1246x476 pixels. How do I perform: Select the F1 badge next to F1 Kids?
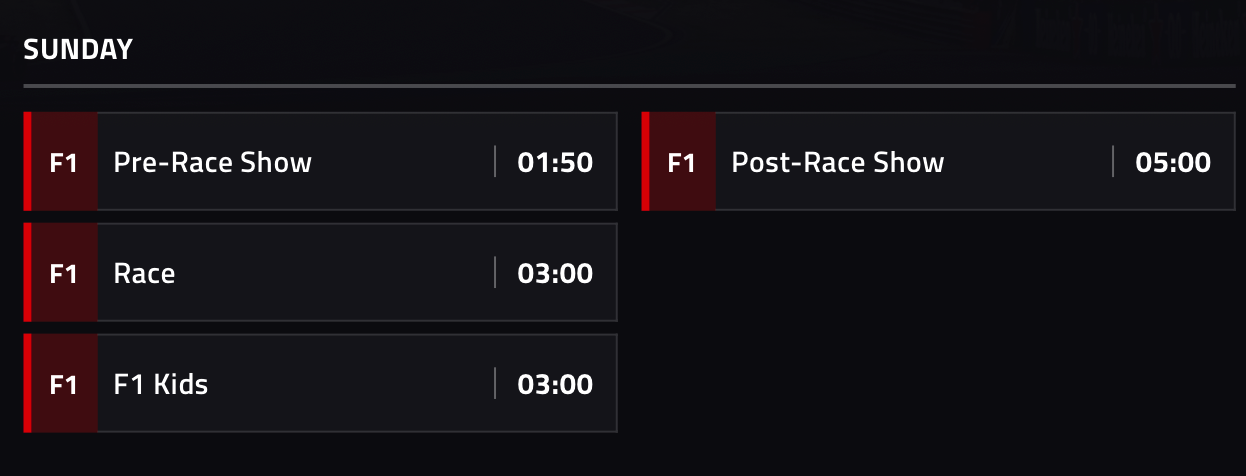64,384
